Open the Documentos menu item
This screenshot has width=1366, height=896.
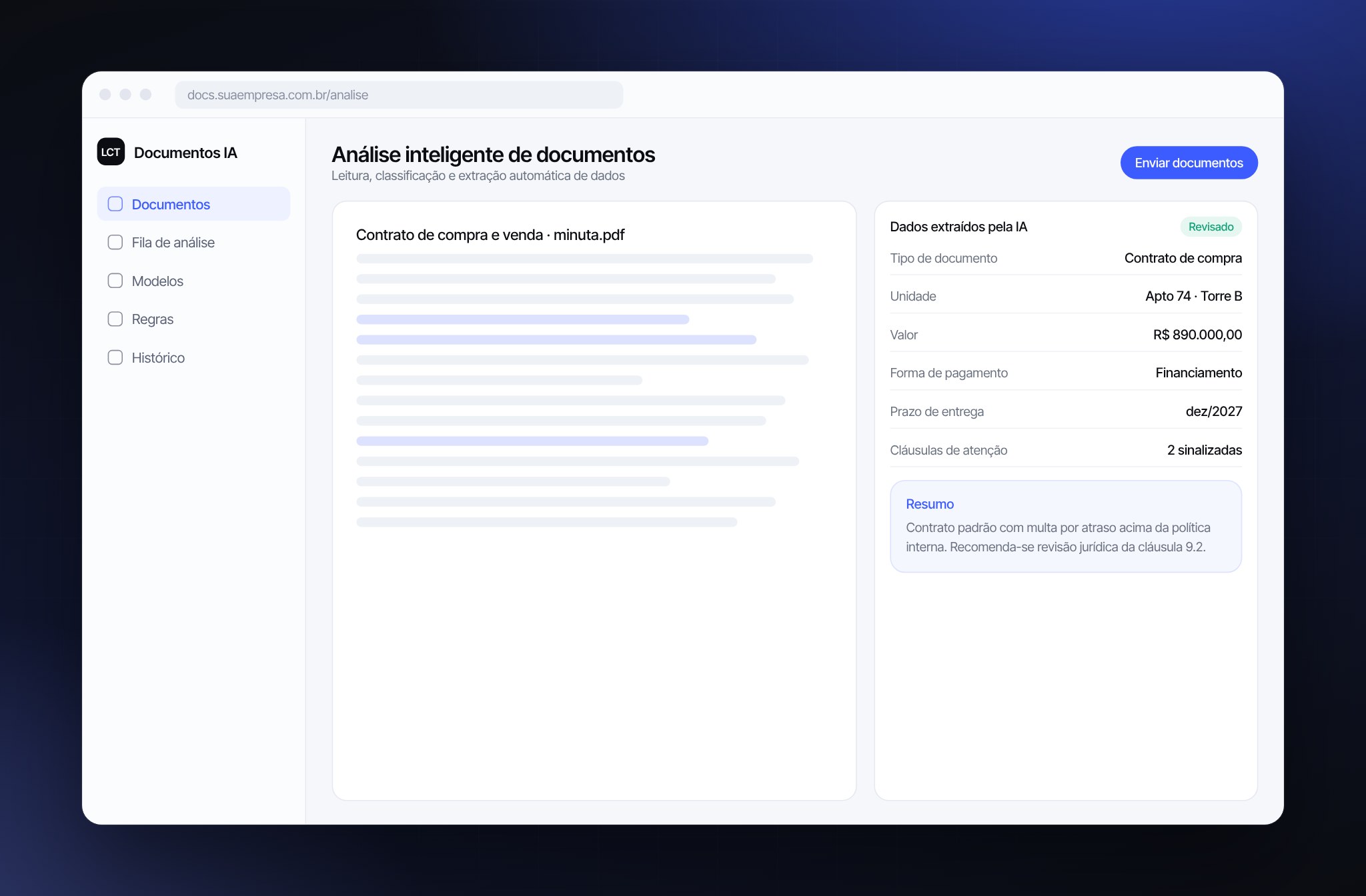pyautogui.click(x=193, y=204)
